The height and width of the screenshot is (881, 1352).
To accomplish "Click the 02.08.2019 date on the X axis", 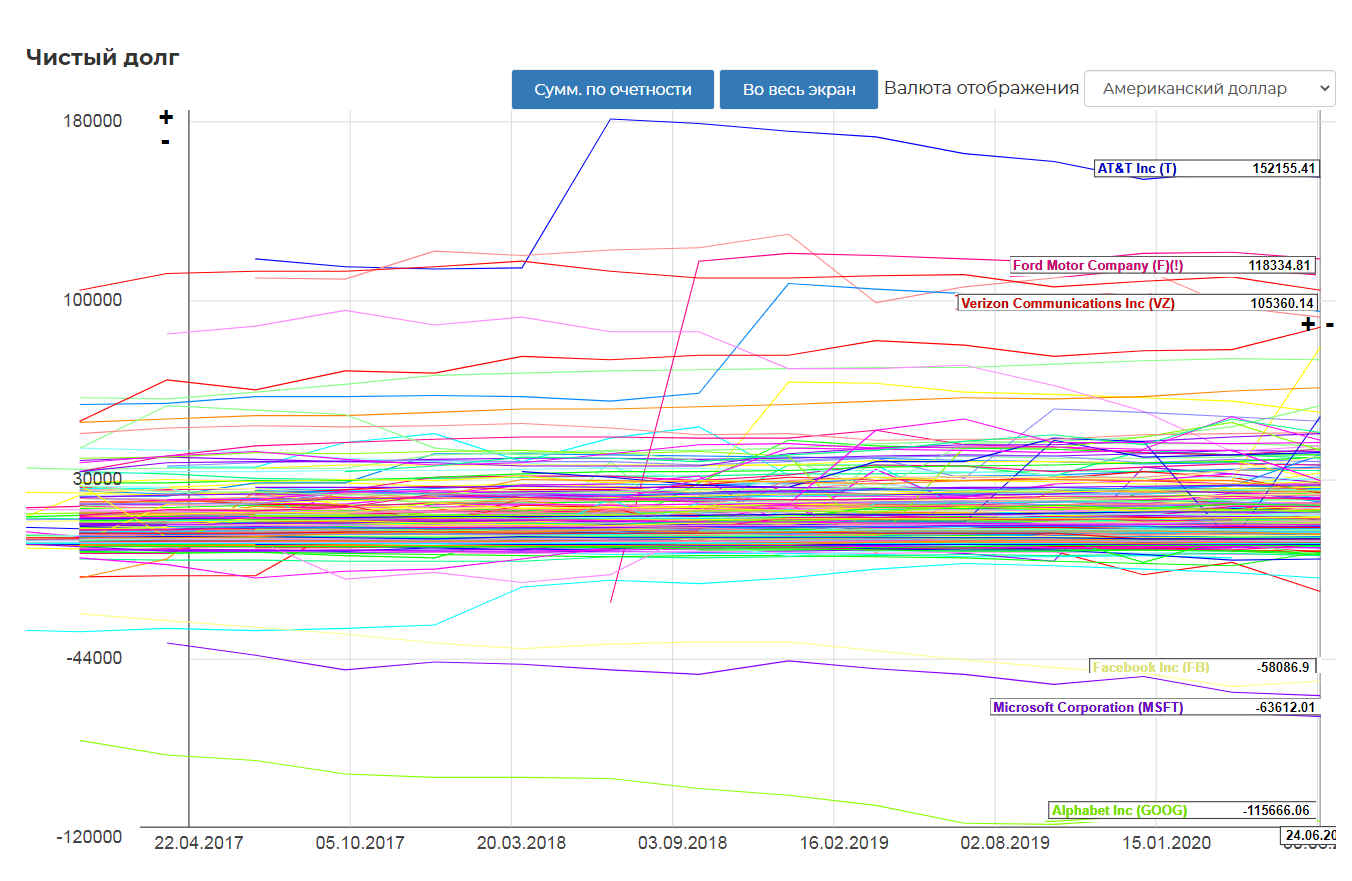I will tap(1005, 843).
